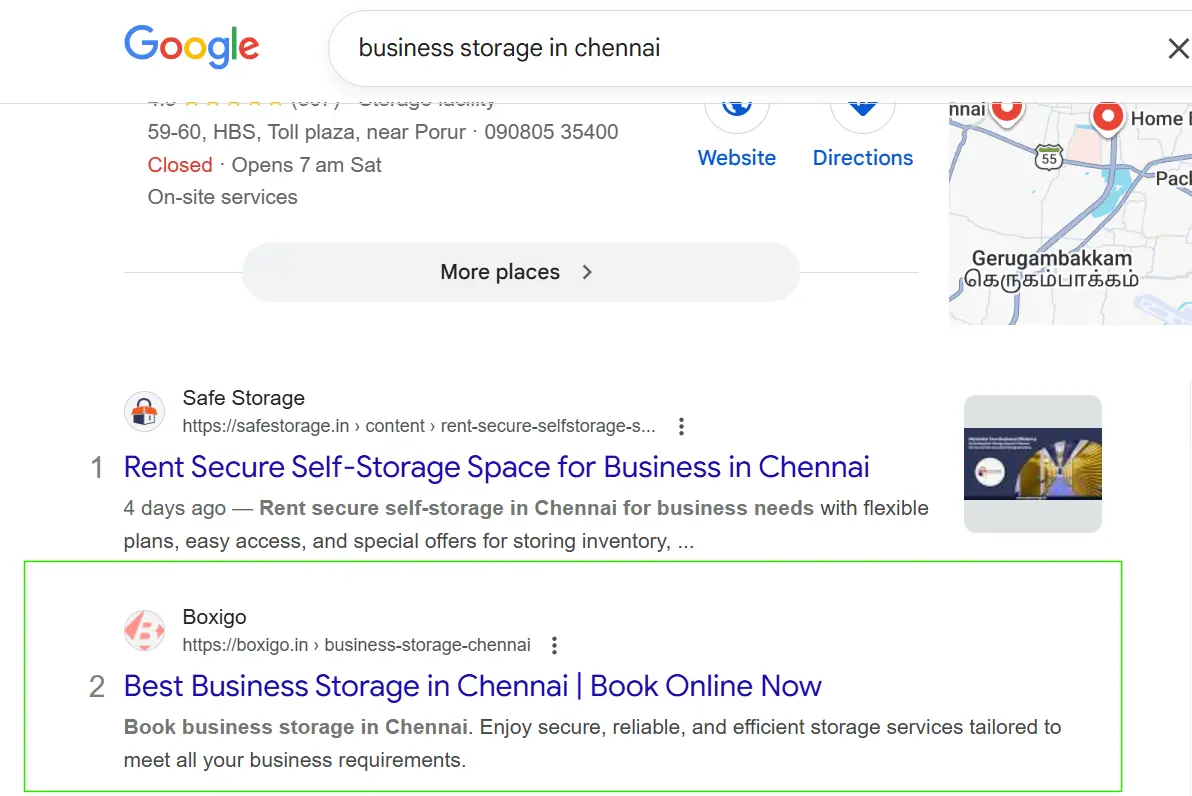Click the Safe Storage result thumbnail image

click(1032, 464)
